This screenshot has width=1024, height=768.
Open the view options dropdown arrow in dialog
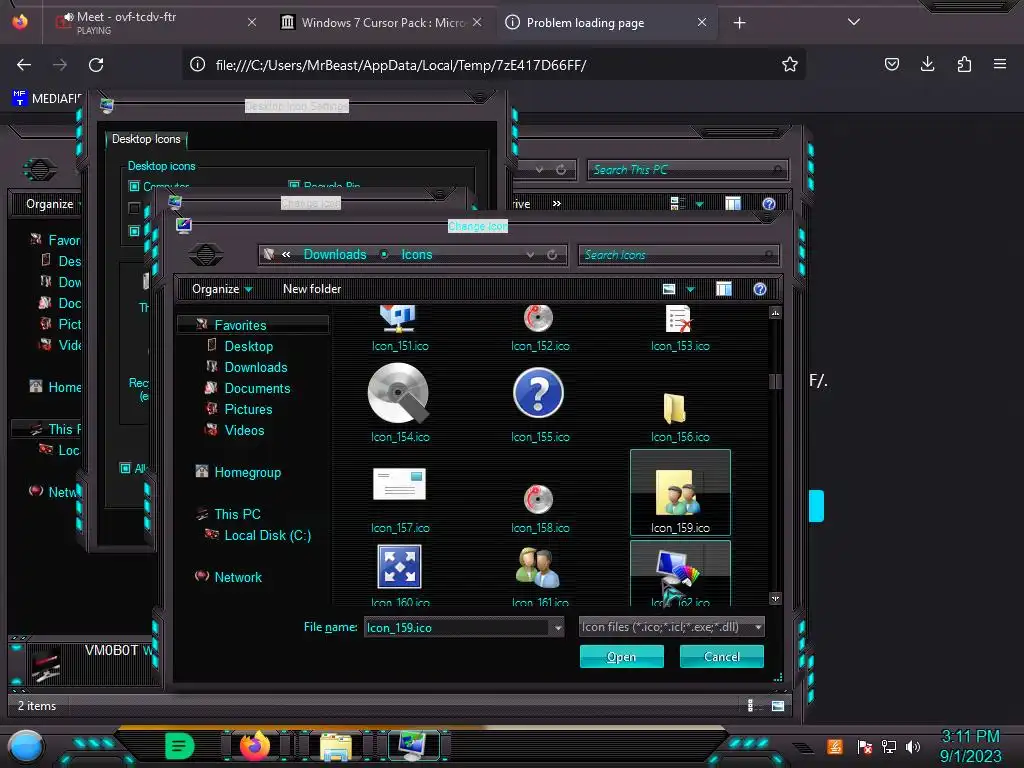click(690, 289)
